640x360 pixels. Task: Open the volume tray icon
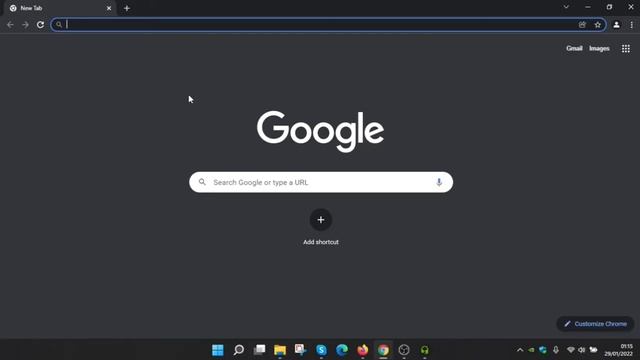coord(582,350)
